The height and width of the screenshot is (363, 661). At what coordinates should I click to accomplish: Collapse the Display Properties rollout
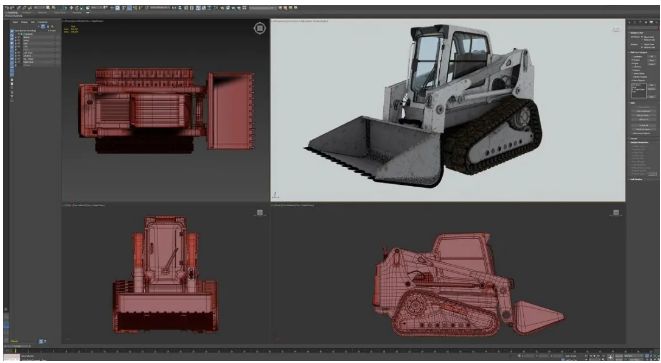[639, 142]
